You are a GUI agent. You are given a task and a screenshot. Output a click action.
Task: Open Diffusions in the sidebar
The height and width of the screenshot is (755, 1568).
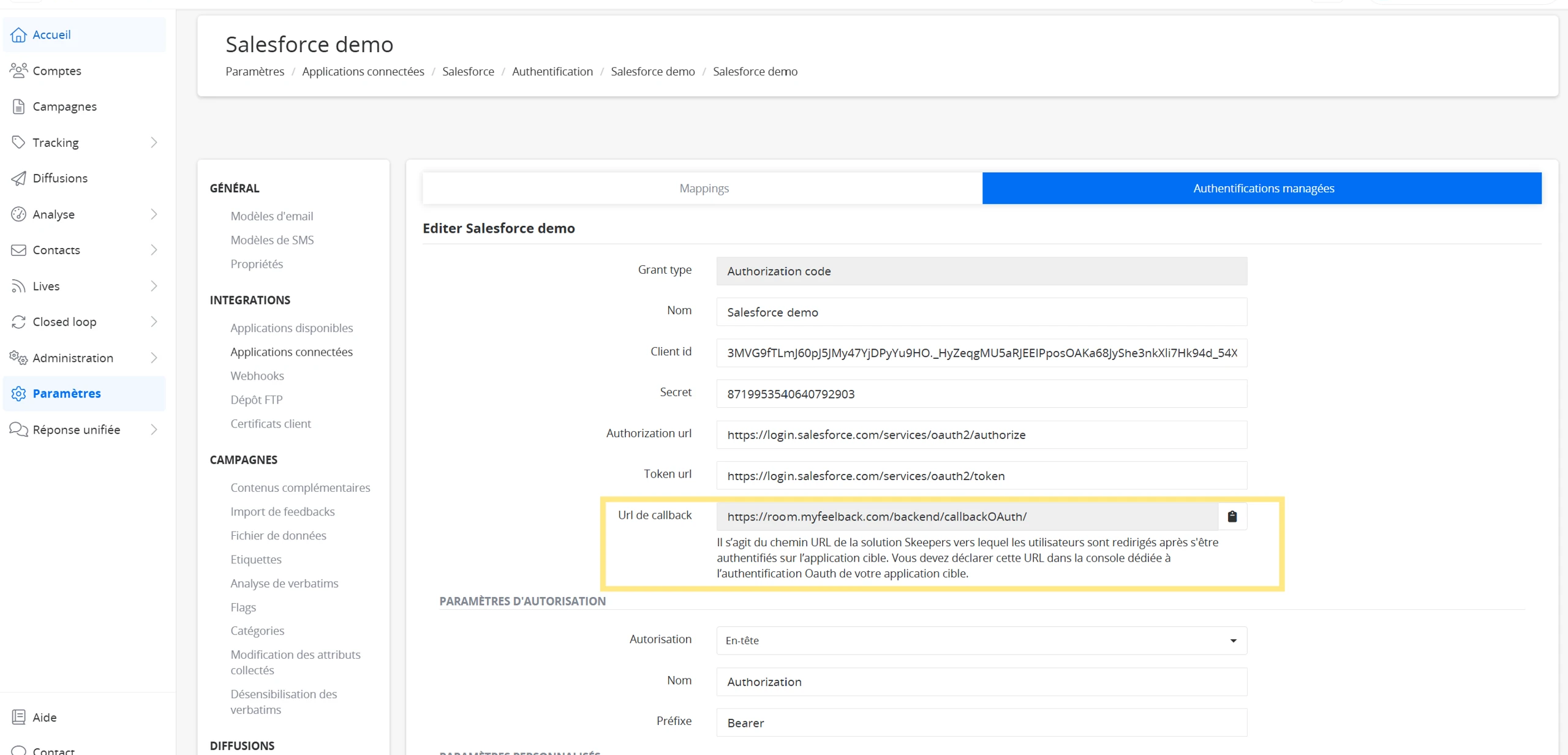click(x=85, y=178)
